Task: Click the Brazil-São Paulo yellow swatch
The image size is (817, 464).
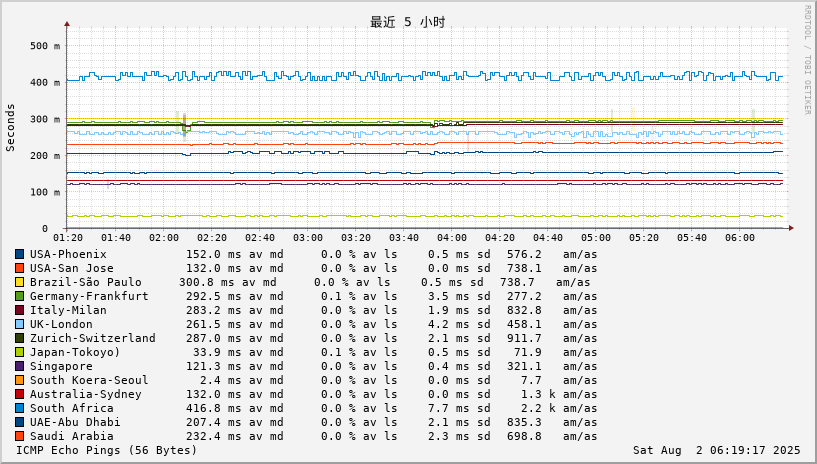Action: point(19,282)
